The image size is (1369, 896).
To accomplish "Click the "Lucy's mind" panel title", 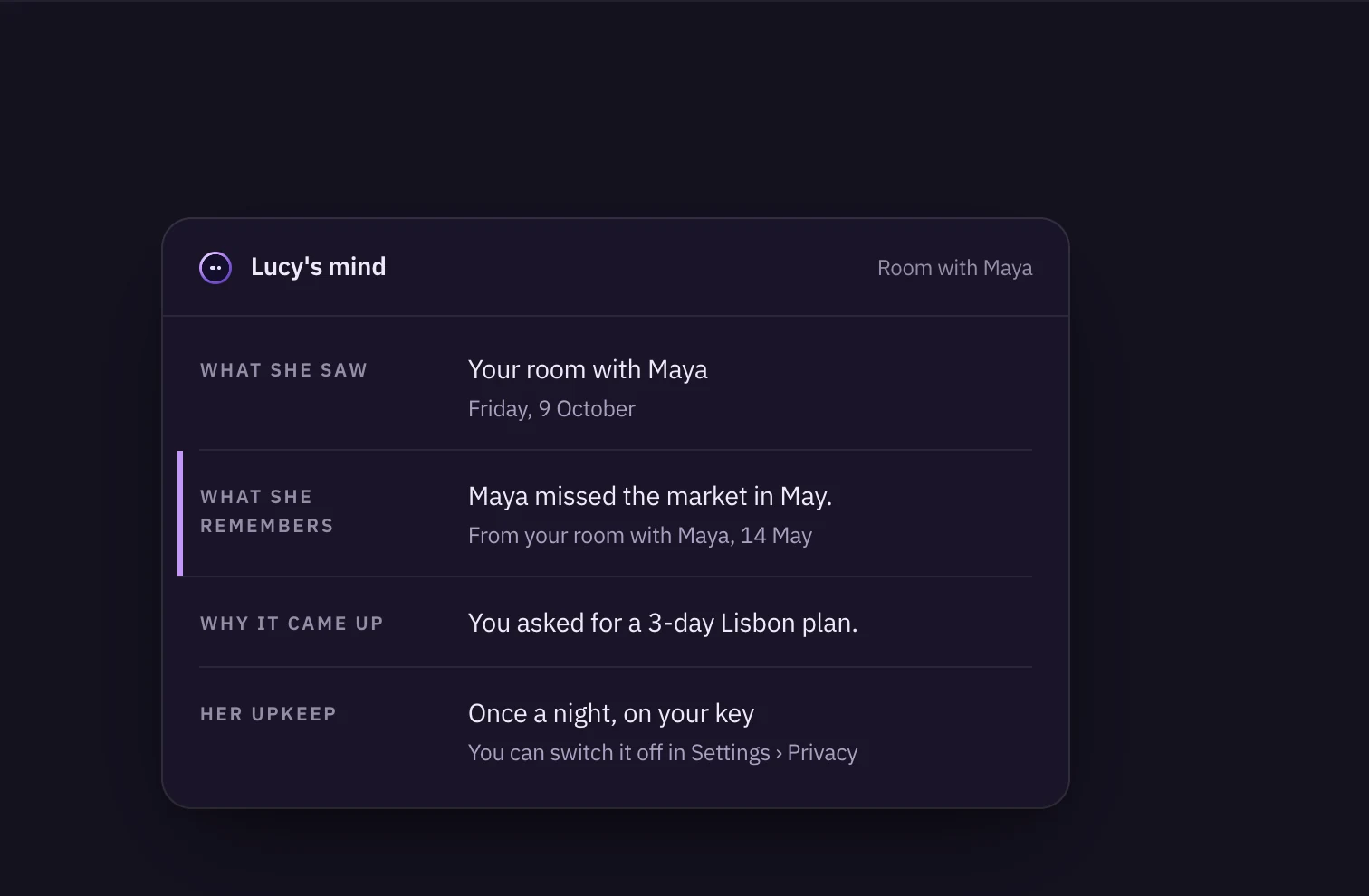I will [318, 267].
